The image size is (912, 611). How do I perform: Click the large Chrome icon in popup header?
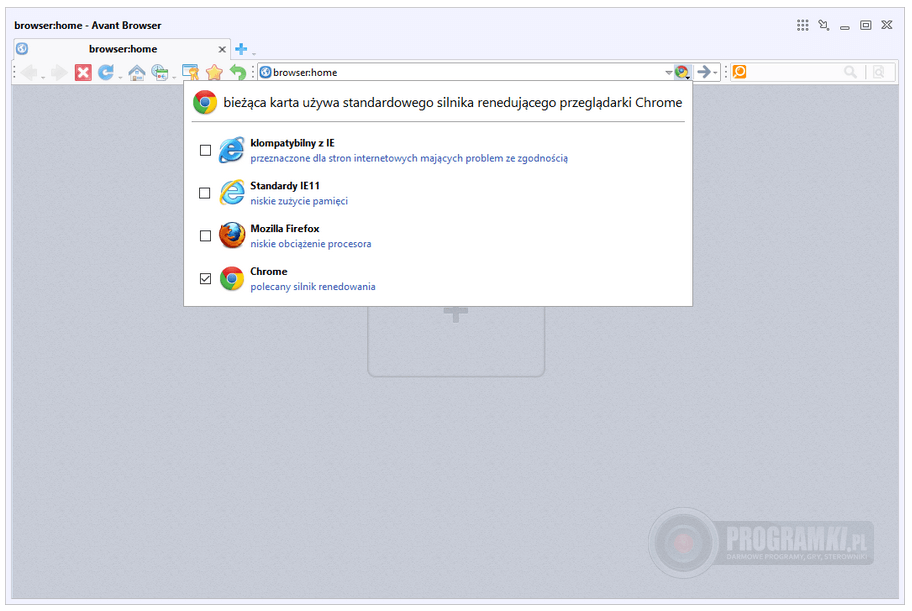pyautogui.click(x=205, y=102)
